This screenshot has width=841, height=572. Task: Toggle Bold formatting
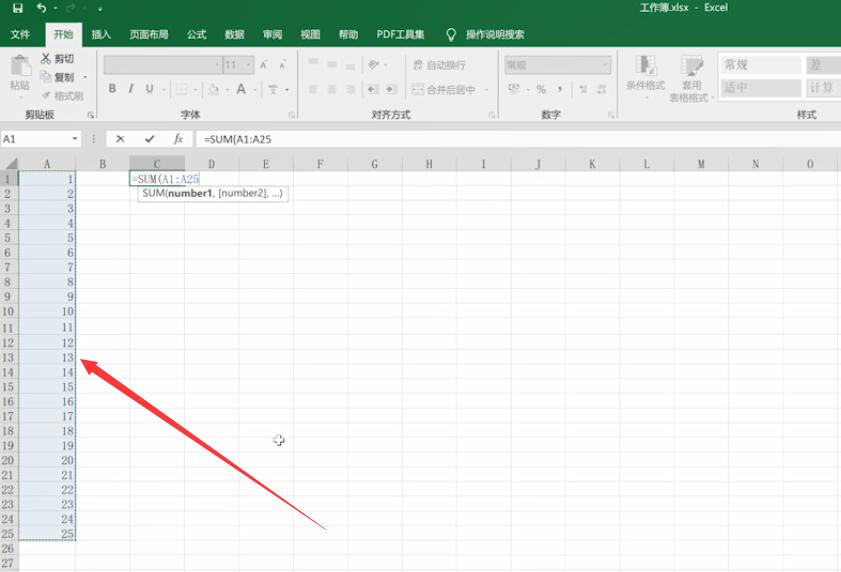point(112,89)
